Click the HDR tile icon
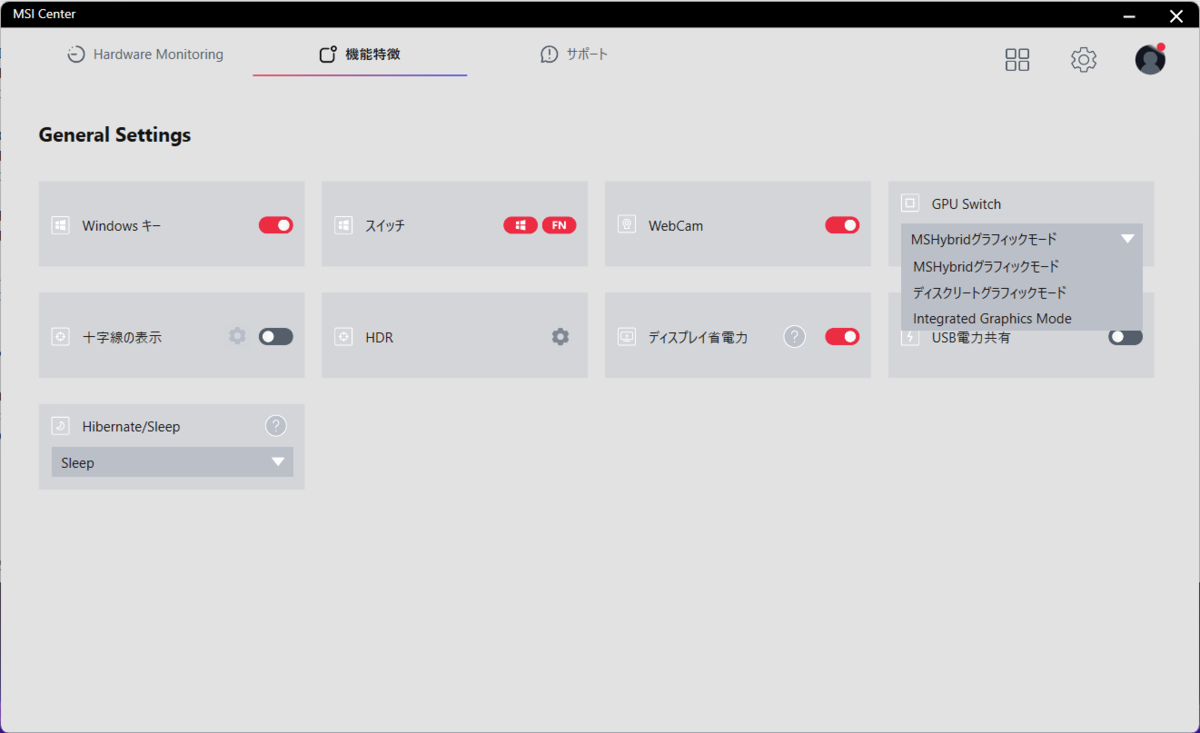 click(343, 337)
